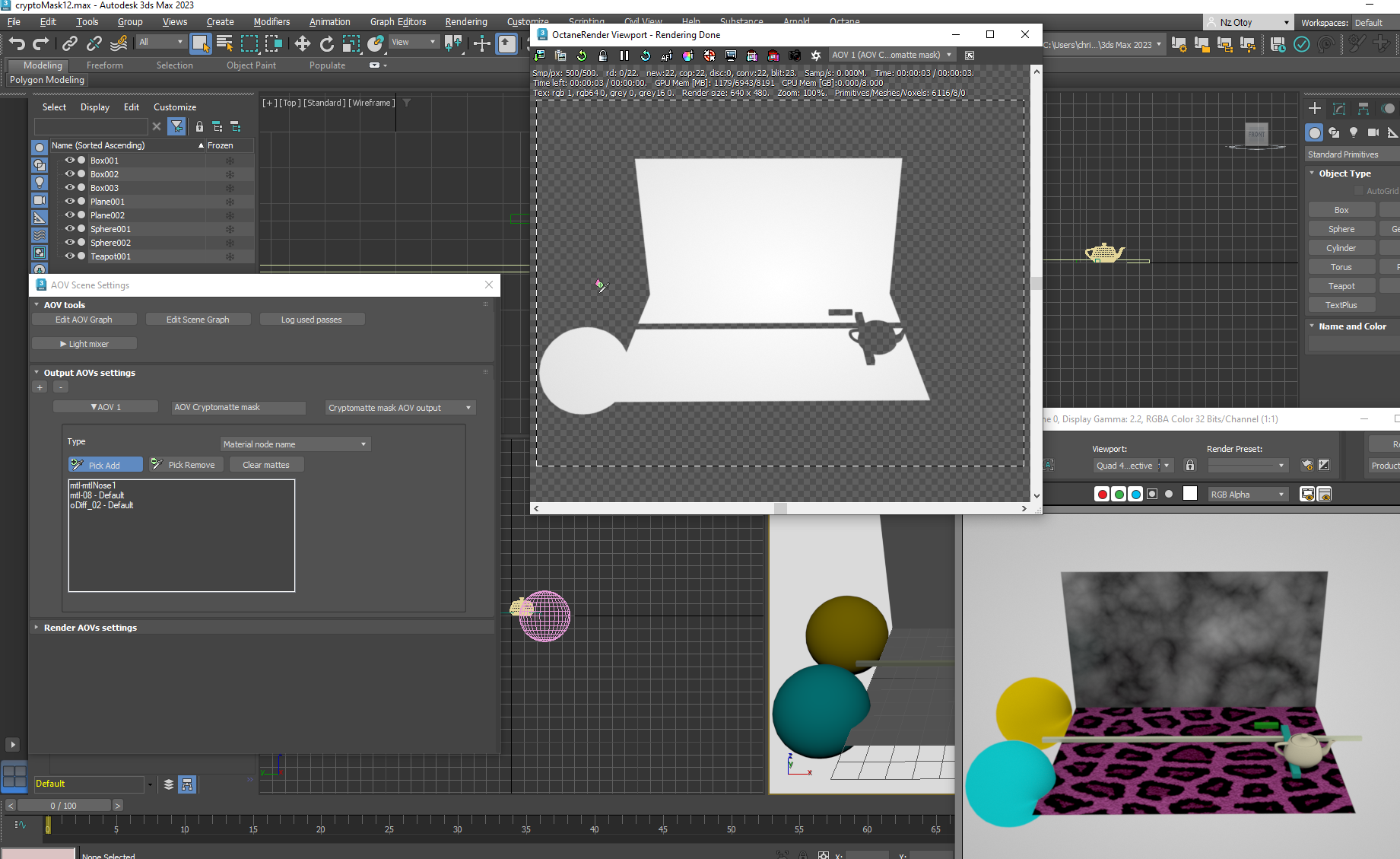1400x859 pixels.
Task: Click the Redo arrow in main toolbar
Action: pos(41,43)
